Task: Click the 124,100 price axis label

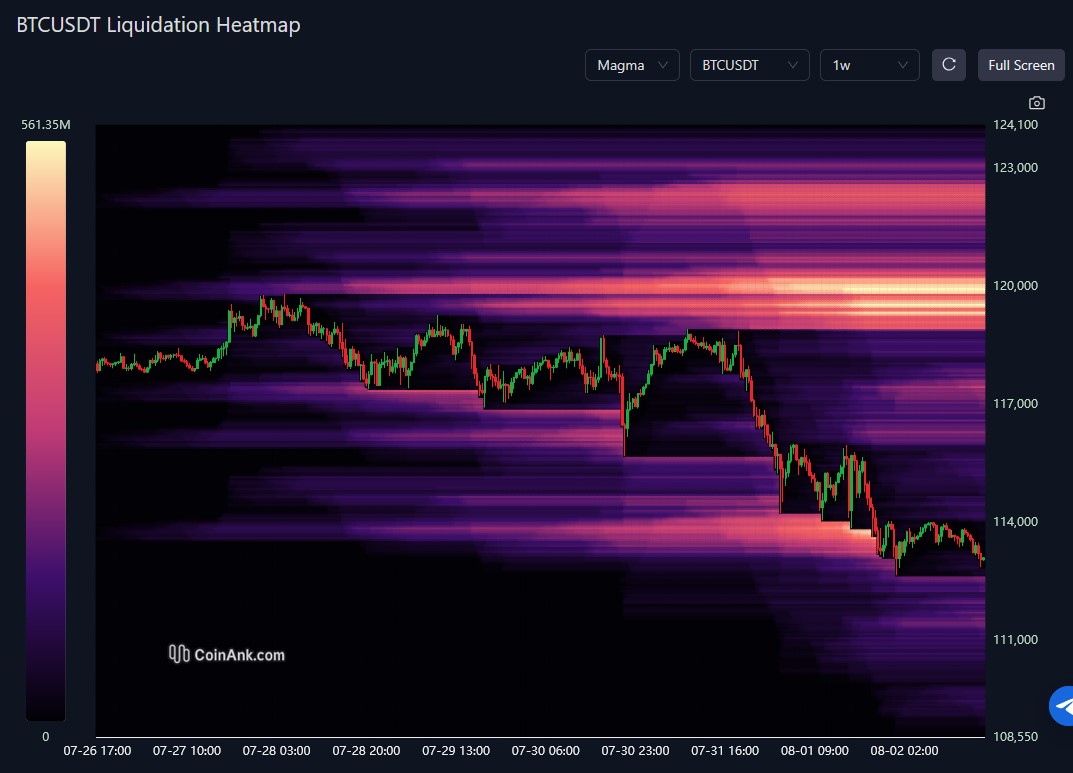Action: 1016,125
